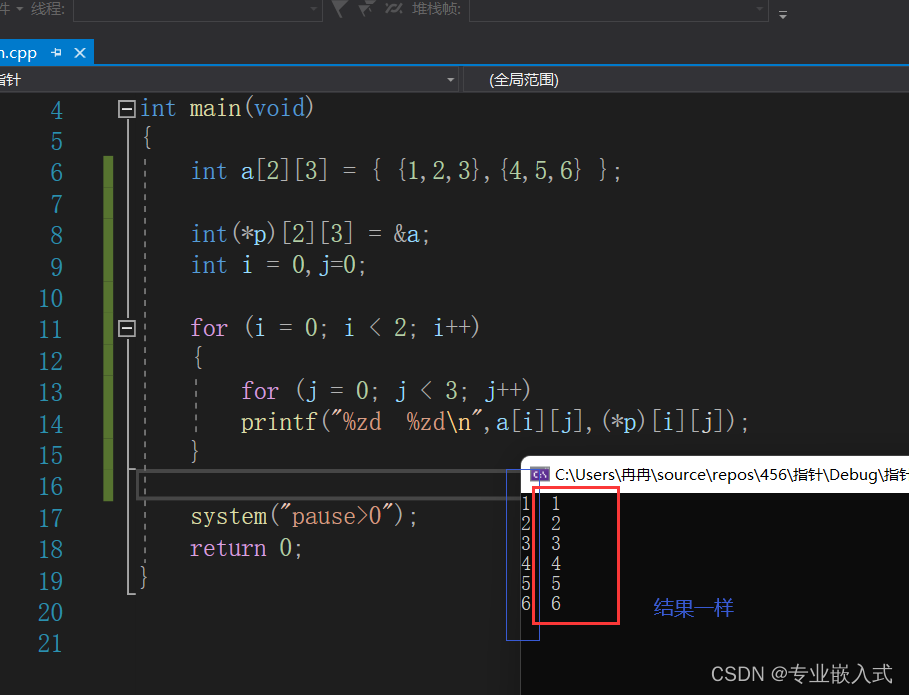The image size is (909, 695).
Task: Click the outer loop 'for (i = 0; i < 2; i++)'
Action: click(334, 328)
